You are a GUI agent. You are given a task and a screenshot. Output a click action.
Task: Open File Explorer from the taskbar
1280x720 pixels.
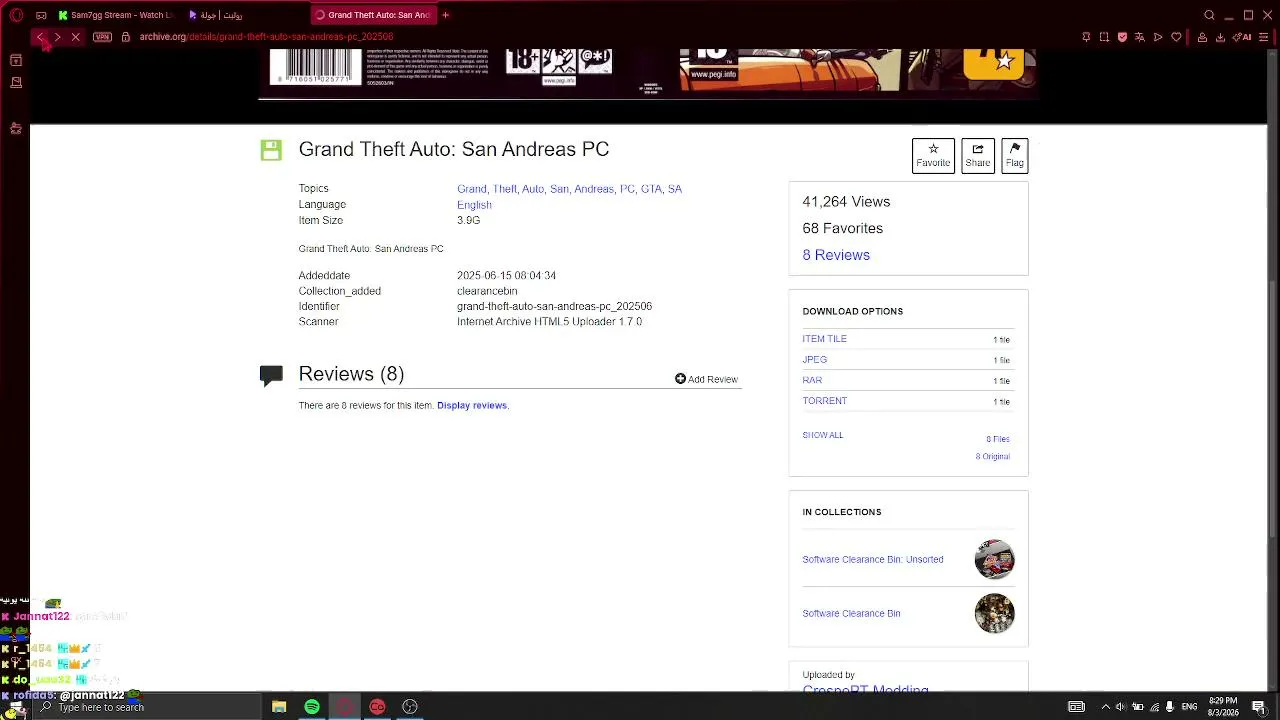[279, 707]
